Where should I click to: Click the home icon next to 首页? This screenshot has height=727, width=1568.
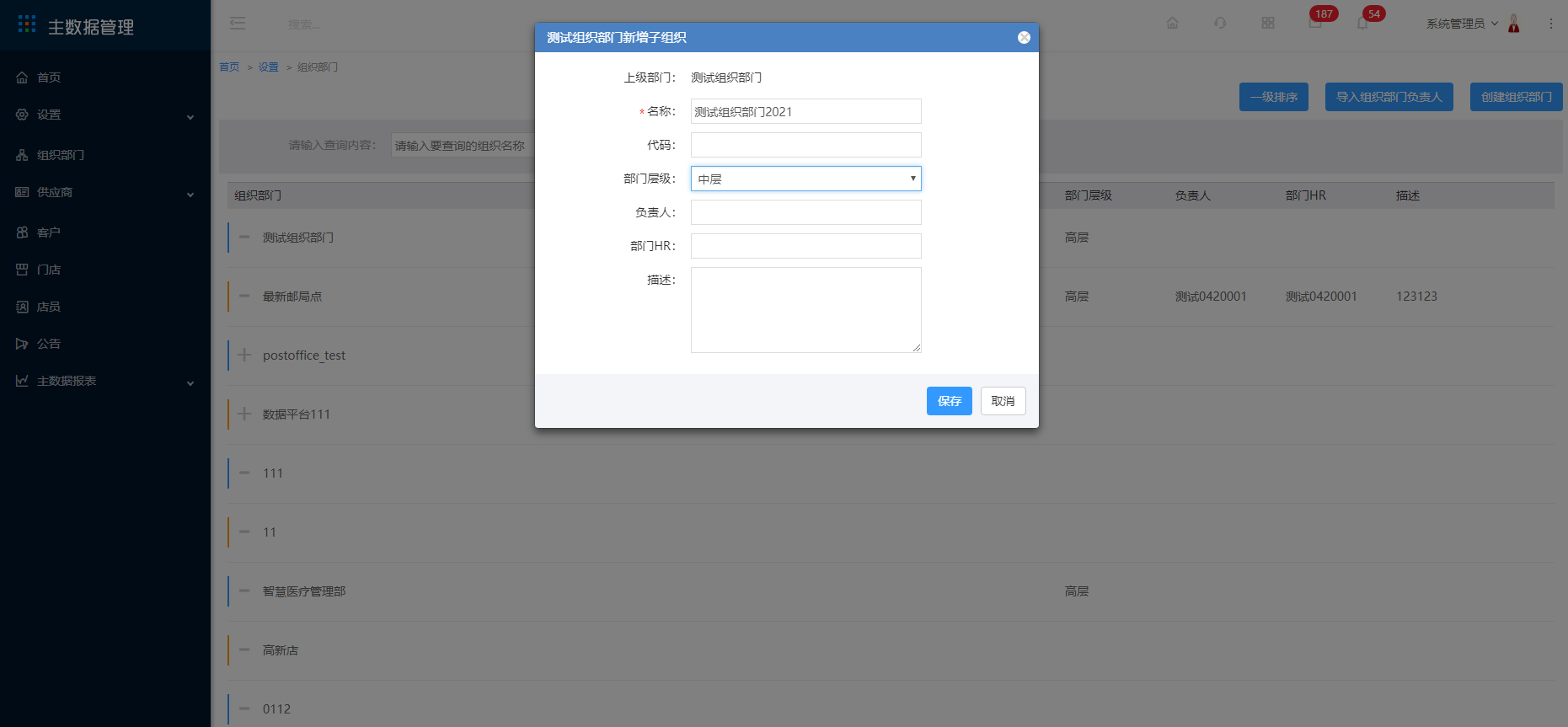[x=22, y=78]
